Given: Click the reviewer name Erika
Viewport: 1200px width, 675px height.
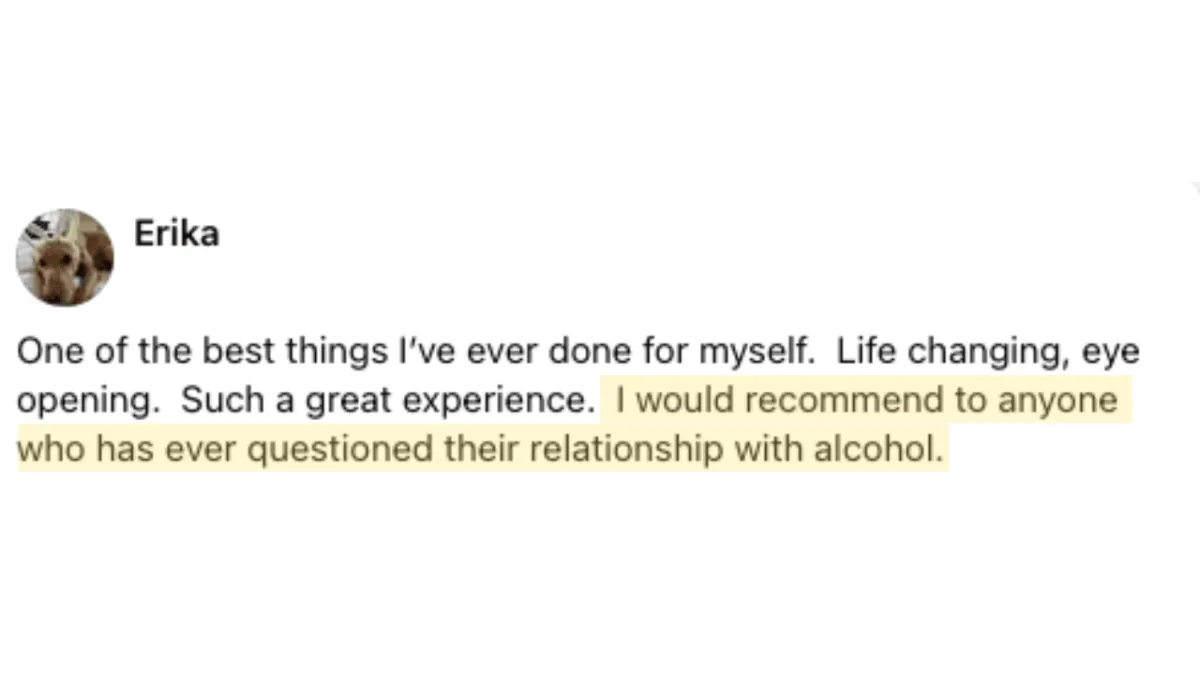Looking at the screenshot, I should pyautogui.click(x=177, y=234).
